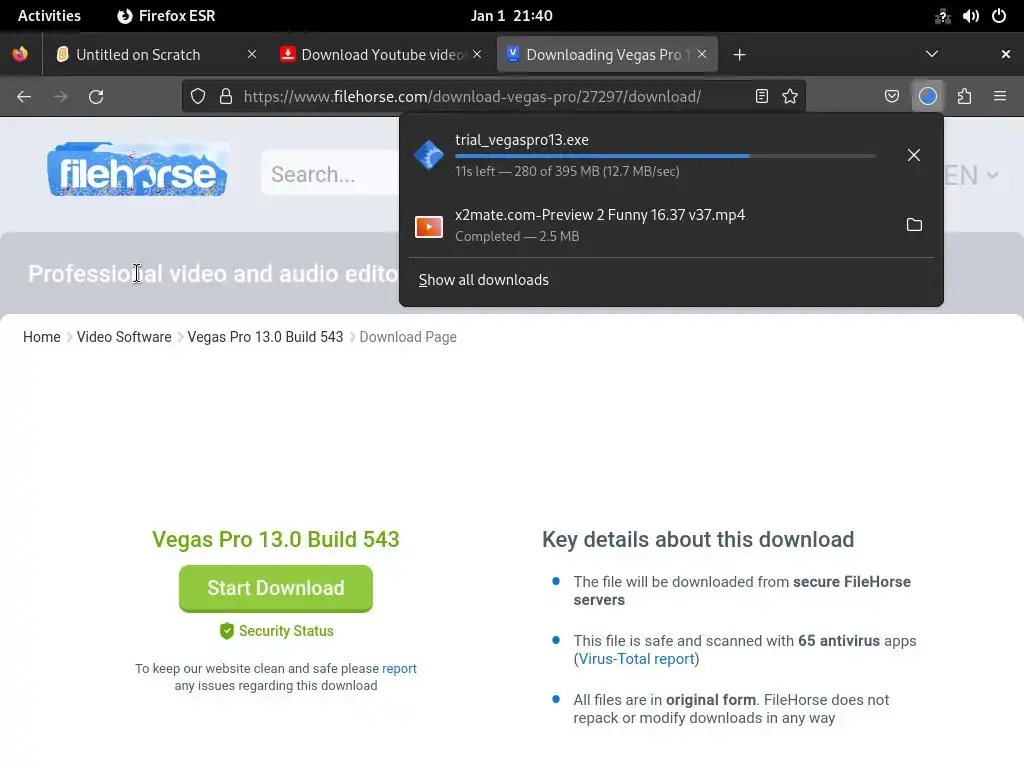Viewport: 1024px width, 768px height.
Task: Show x2mate mp4 file in folder
Action: point(914,225)
